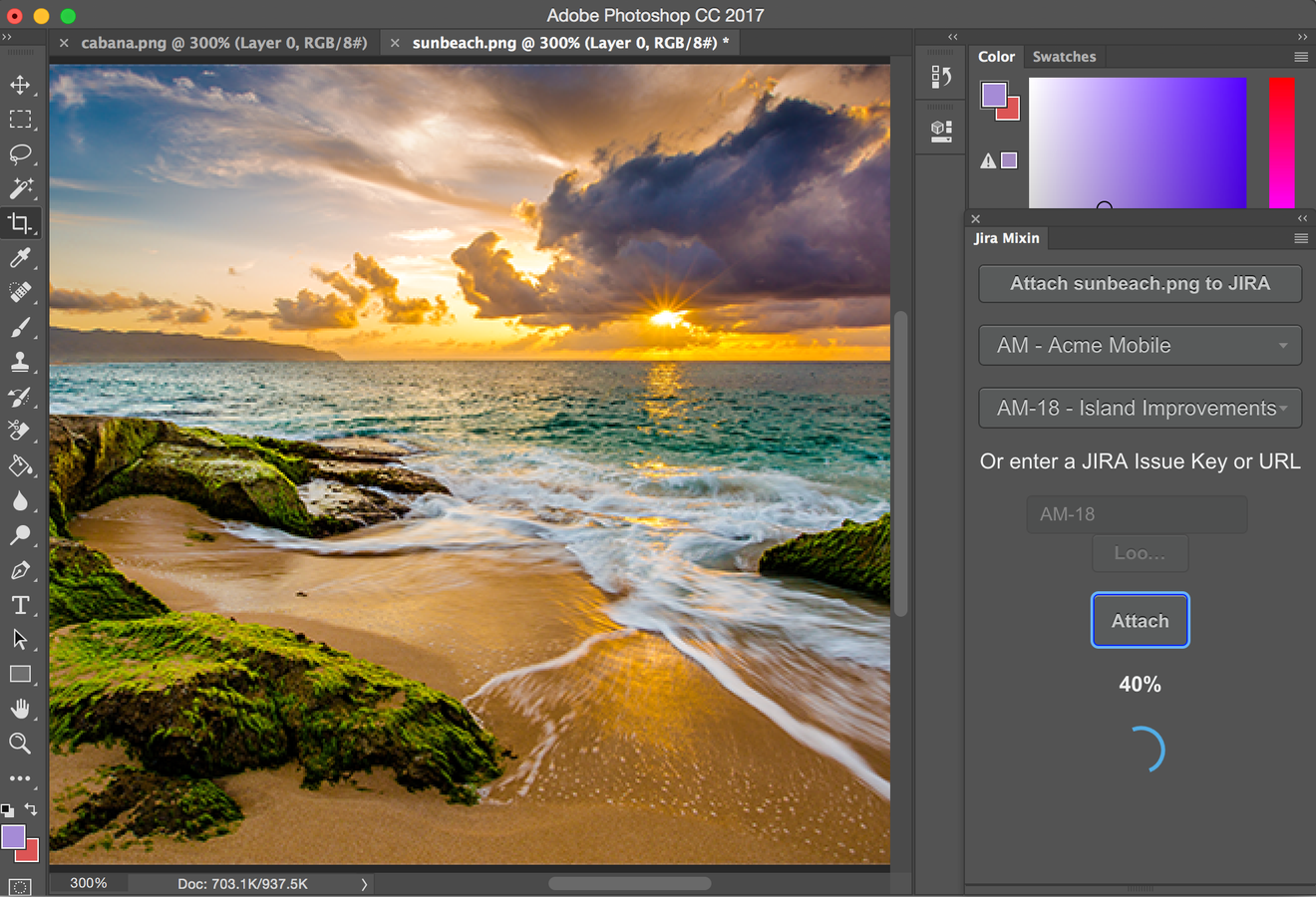Screen dimensions: 1316x897
Task: Open the Jira Mixin panel flyout menu
Action: pyautogui.click(x=1301, y=238)
